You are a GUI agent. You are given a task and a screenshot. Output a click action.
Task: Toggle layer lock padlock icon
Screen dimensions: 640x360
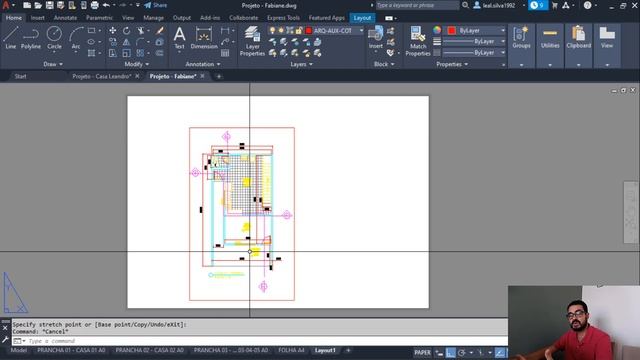tap(299, 31)
